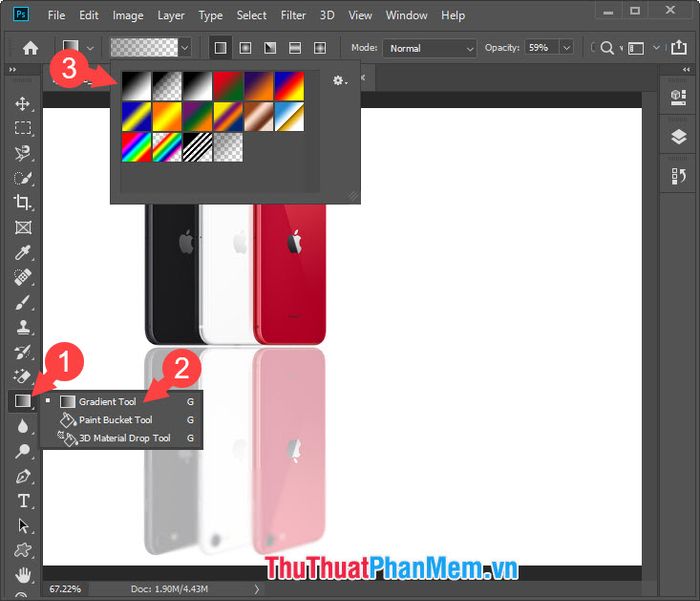
Task: Open the Layers panel icon
Action: [x=678, y=137]
